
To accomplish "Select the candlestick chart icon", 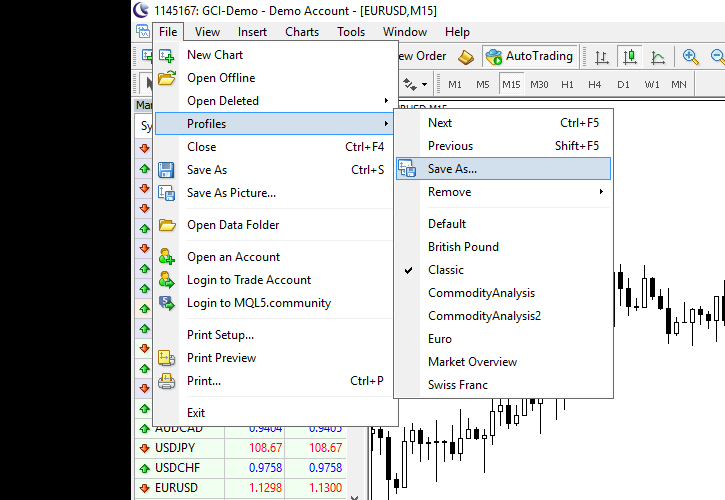I will 630,56.
